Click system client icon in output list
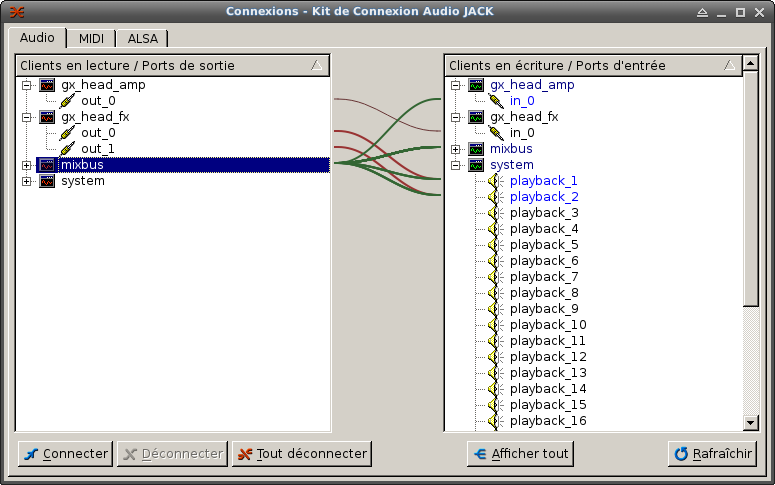 tap(47, 181)
